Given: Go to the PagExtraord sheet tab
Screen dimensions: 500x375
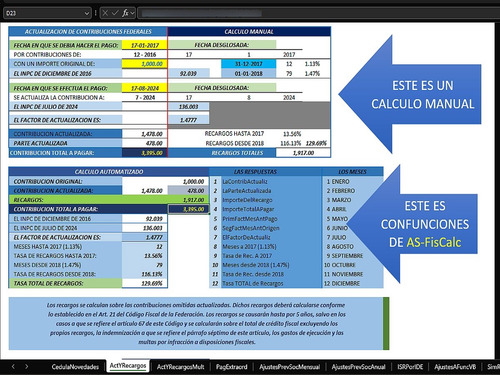Looking at the screenshot, I should [232, 367].
